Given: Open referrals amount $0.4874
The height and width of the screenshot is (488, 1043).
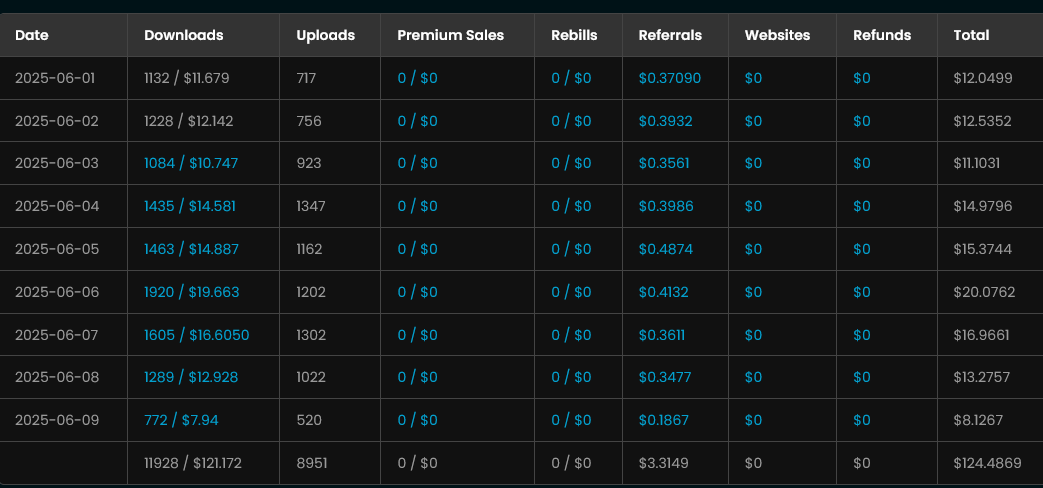Looking at the screenshot, I should click(x=666, y=249).
